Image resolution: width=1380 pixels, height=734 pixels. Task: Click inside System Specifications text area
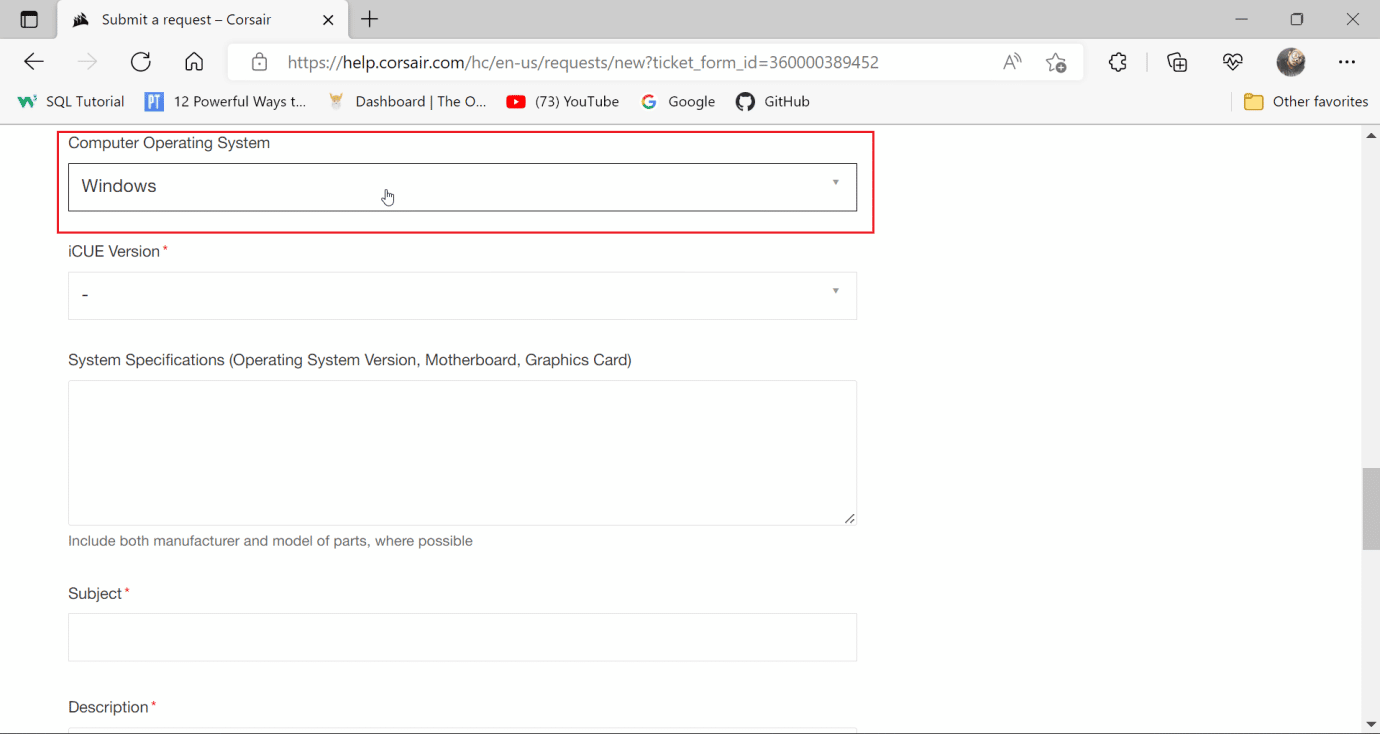(x=462, y=452)
